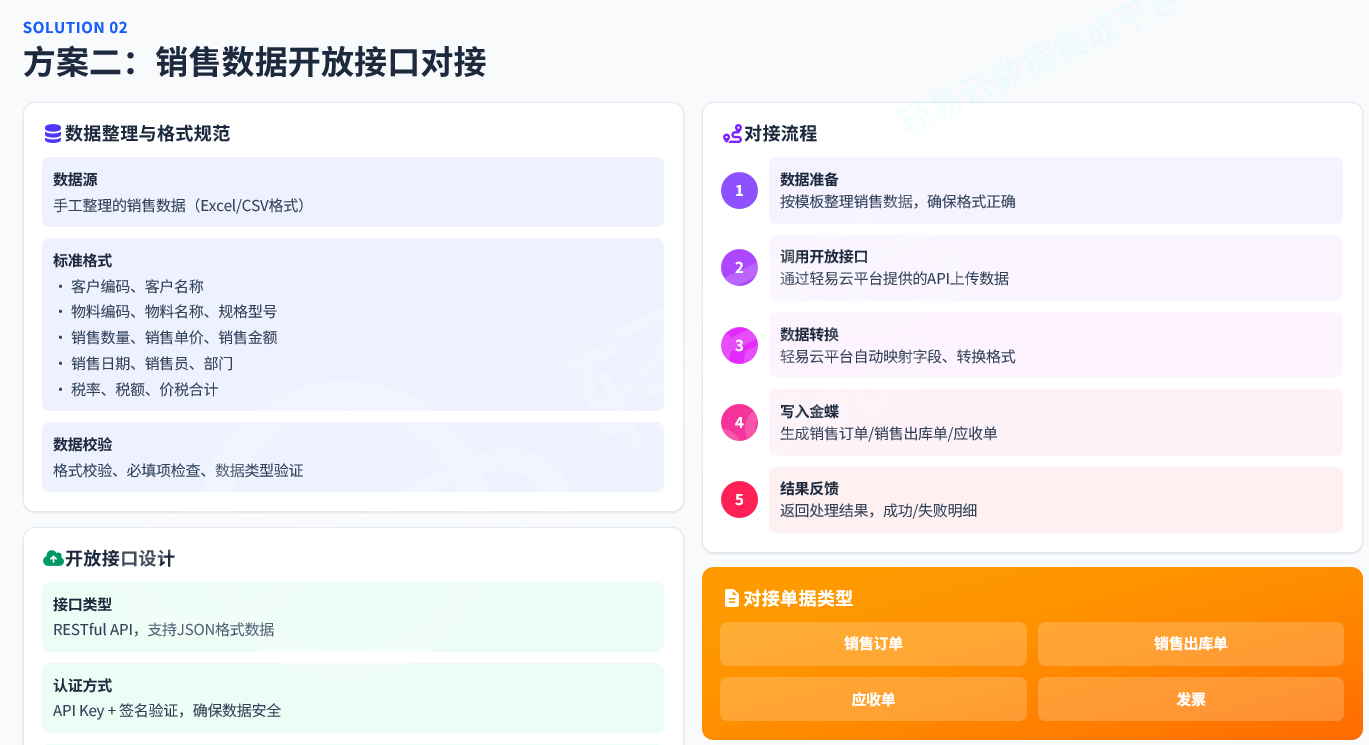Click the step 3 circle badge
The image size is (1369, 745).
pos(739,345)
